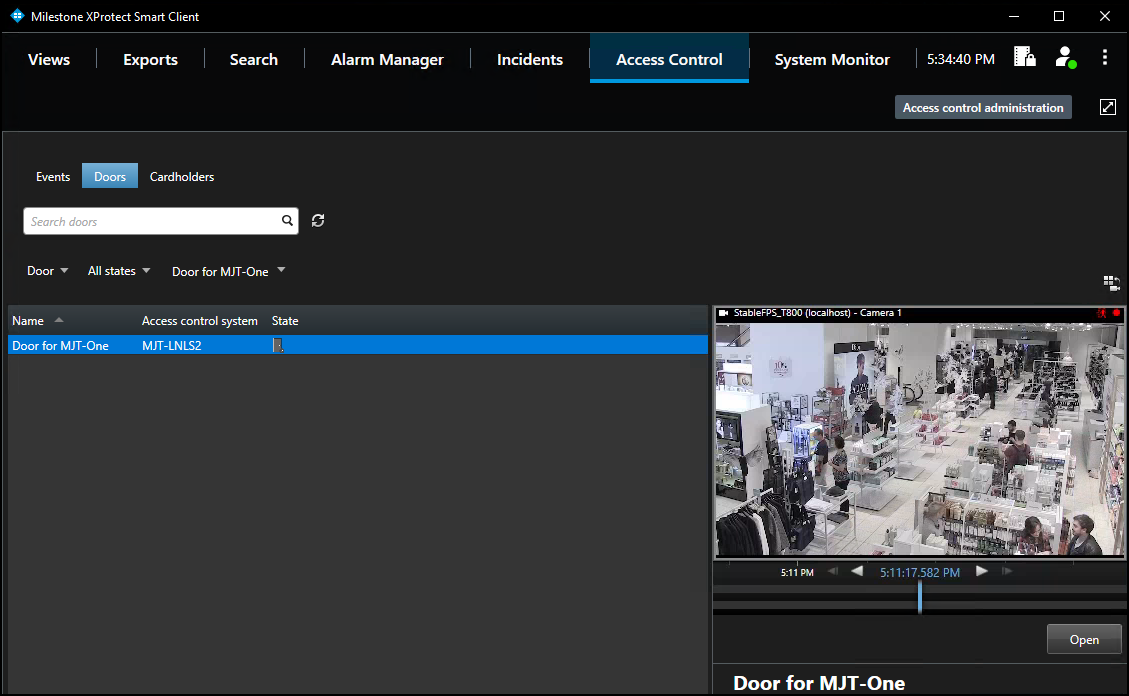
Task: Click the user login status icon
Action: point(1066,57)
